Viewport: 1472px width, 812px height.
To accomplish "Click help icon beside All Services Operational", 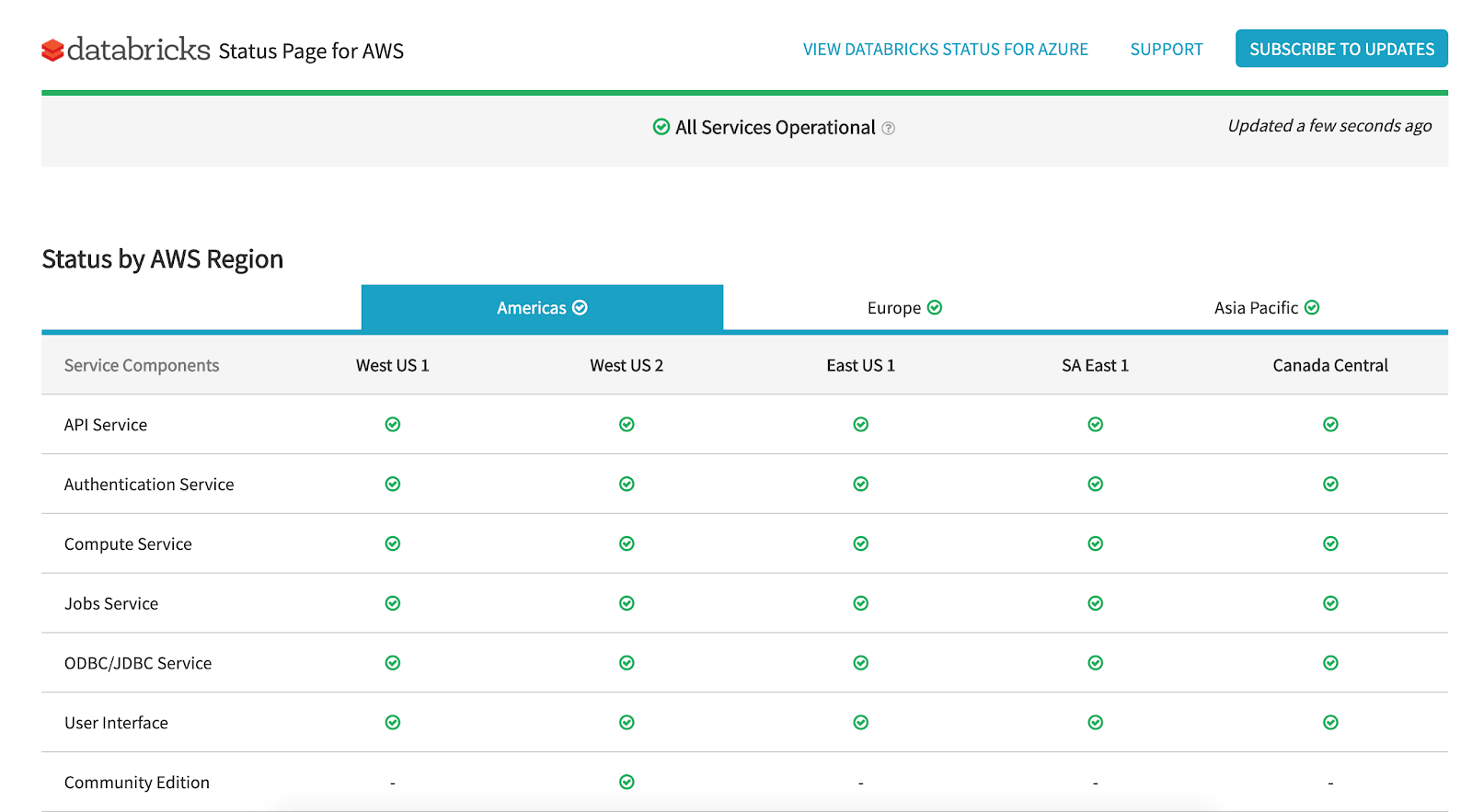I will pyautogui.click(x=888, y=129).
